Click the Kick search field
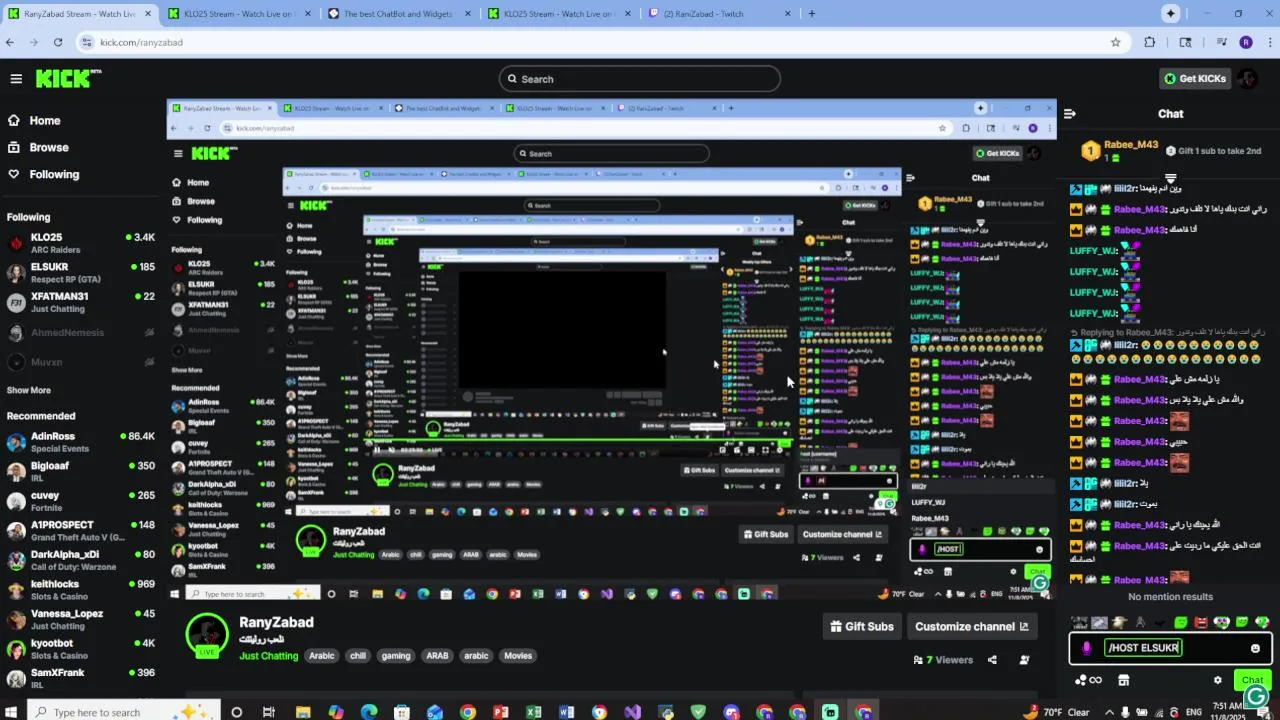Viewport: 1280px width, 720px height. pyautogui.click(x=640, y=79)
